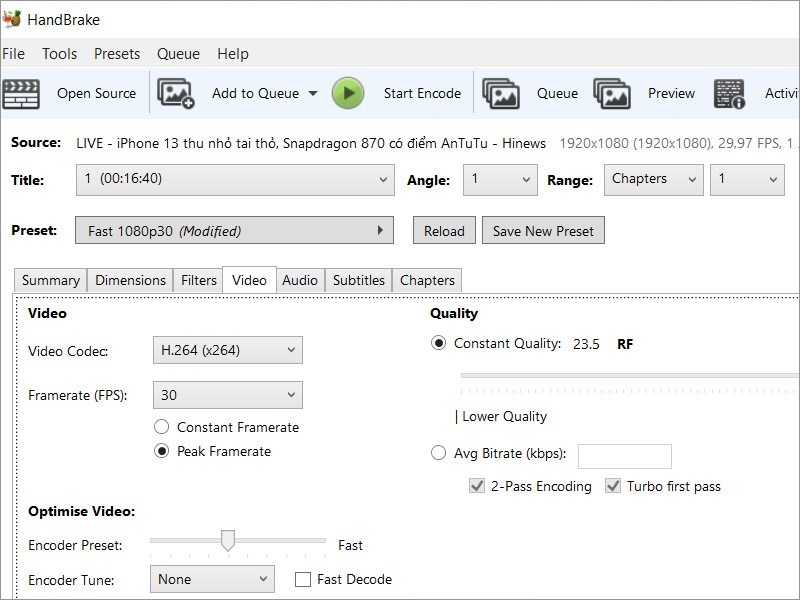Switch to the Audio tab
800x600 pixels.
[x=300, y=280]
